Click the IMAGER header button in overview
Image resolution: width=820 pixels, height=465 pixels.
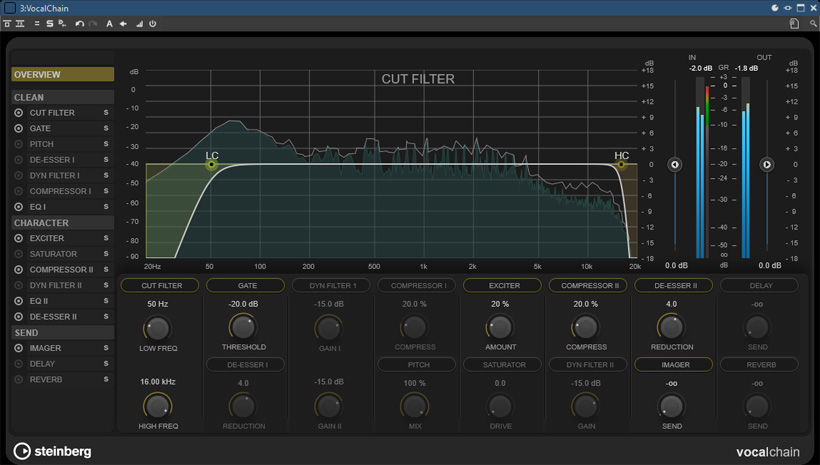point(674,365)
